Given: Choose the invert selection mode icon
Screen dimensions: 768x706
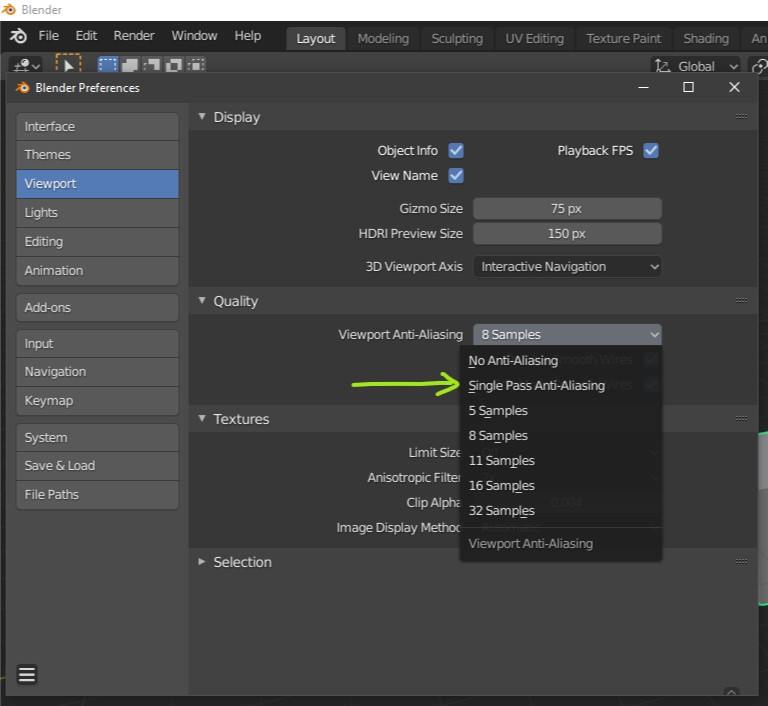Looking at the screenshot, I should [x=174, y=65].
